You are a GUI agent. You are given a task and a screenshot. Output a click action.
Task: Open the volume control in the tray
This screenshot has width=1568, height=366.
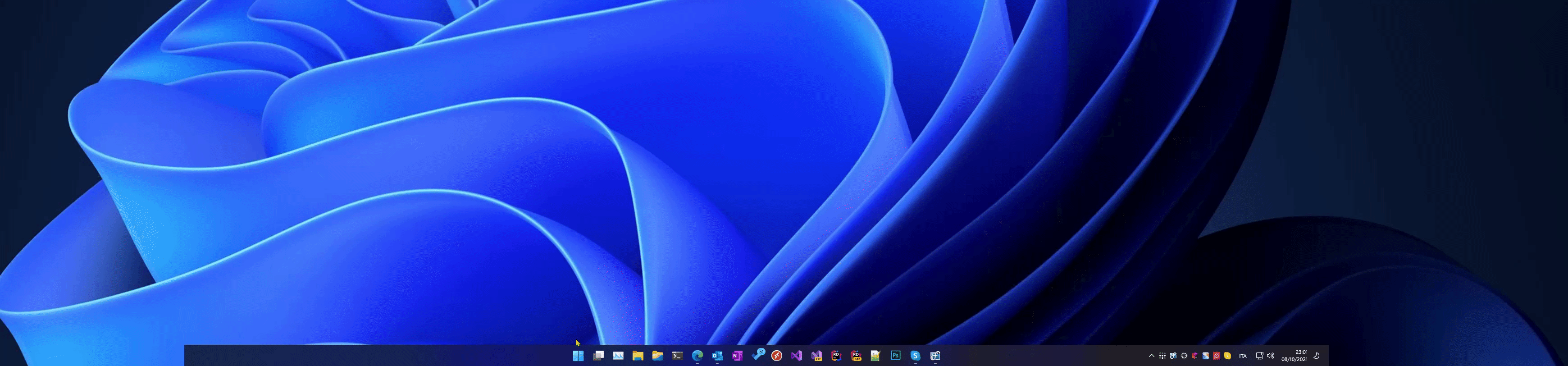point(1270,356)
